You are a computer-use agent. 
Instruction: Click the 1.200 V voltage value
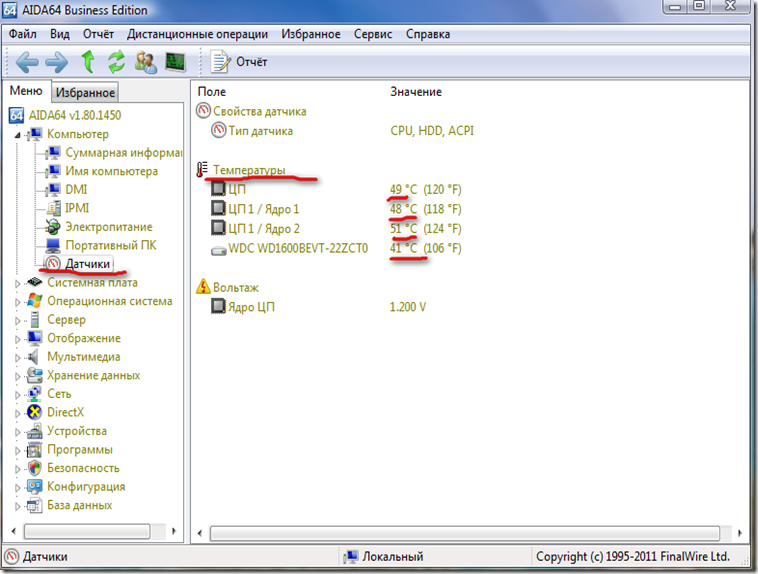tap(408, 307)
